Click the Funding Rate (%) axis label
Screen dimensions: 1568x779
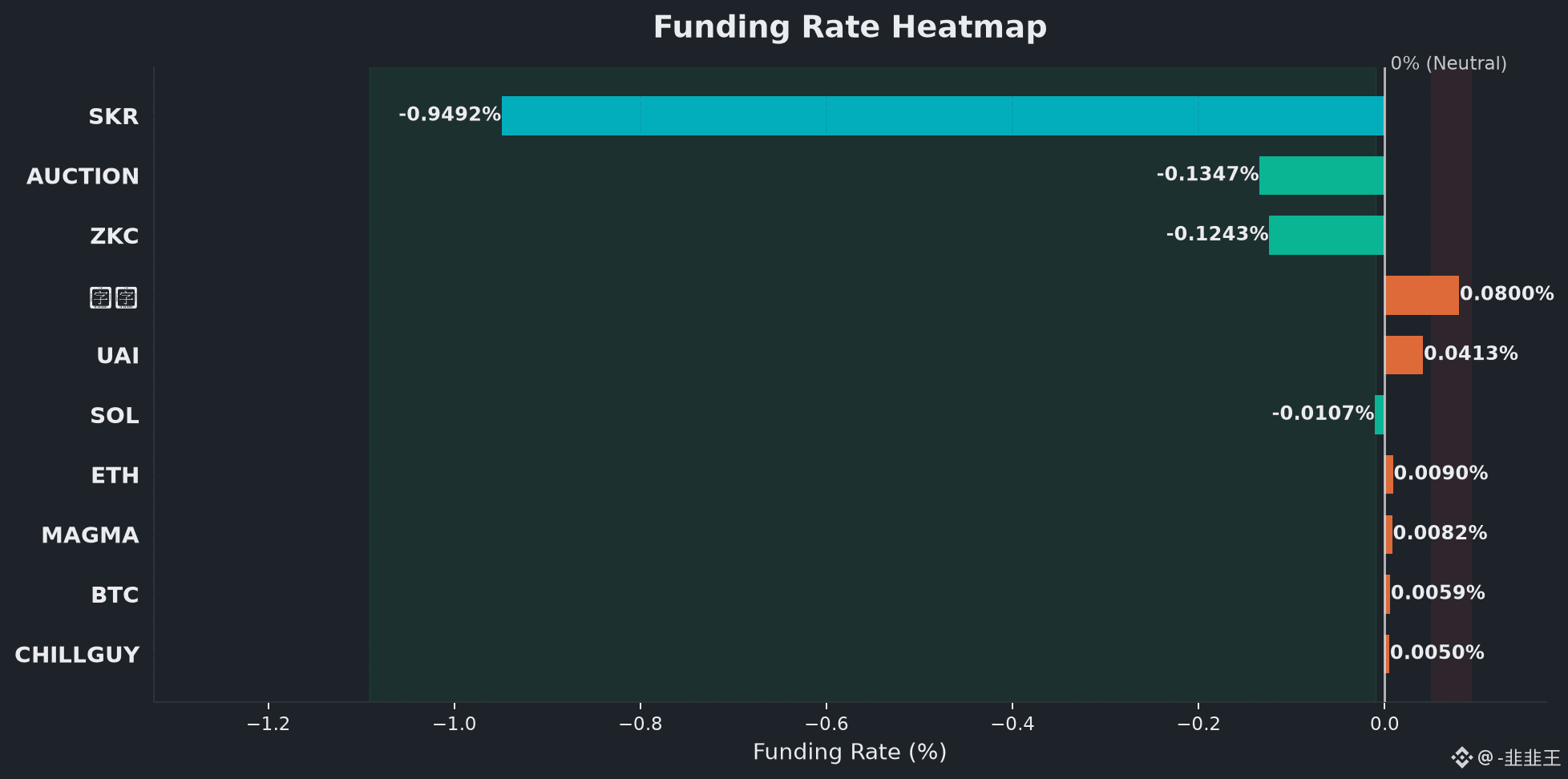pyautogui.click(x=850, y=753)
